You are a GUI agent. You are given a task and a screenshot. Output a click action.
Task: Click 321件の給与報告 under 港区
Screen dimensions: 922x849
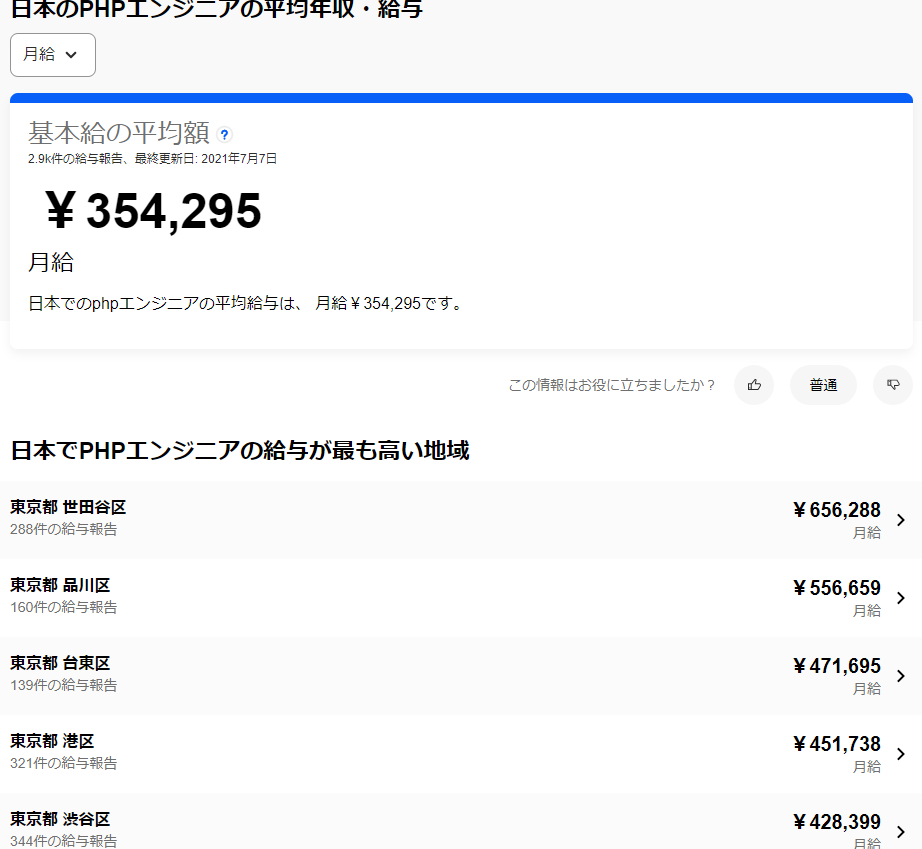click(63, 763)
